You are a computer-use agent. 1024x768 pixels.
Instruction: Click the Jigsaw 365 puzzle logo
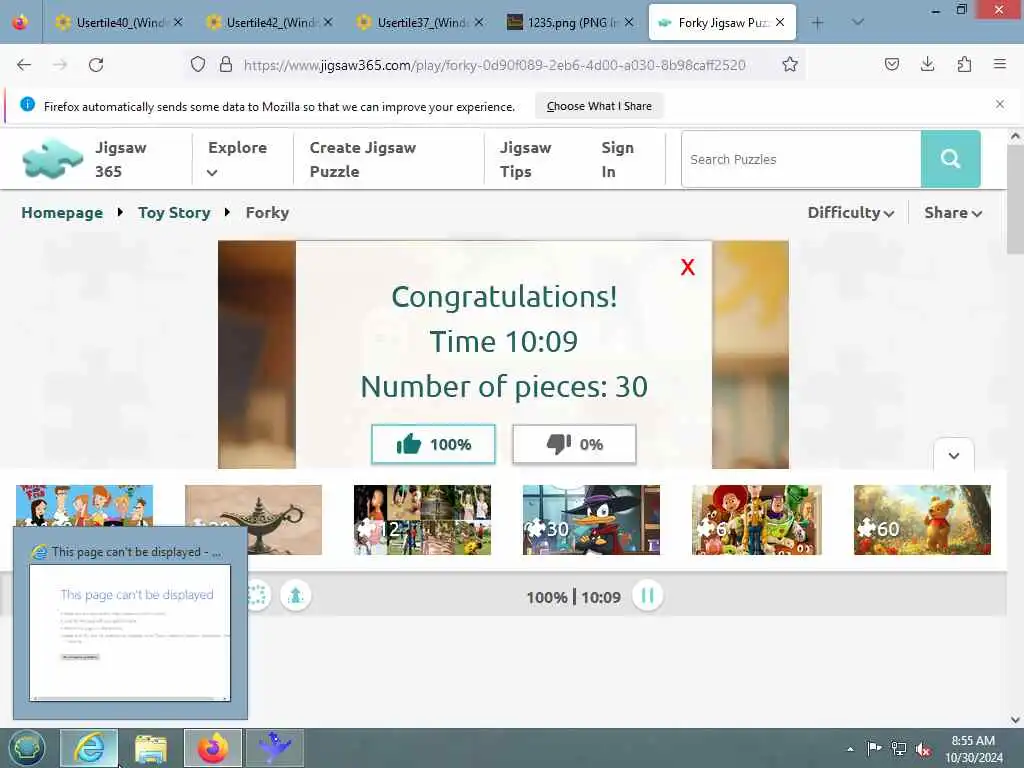pos(53,159)
